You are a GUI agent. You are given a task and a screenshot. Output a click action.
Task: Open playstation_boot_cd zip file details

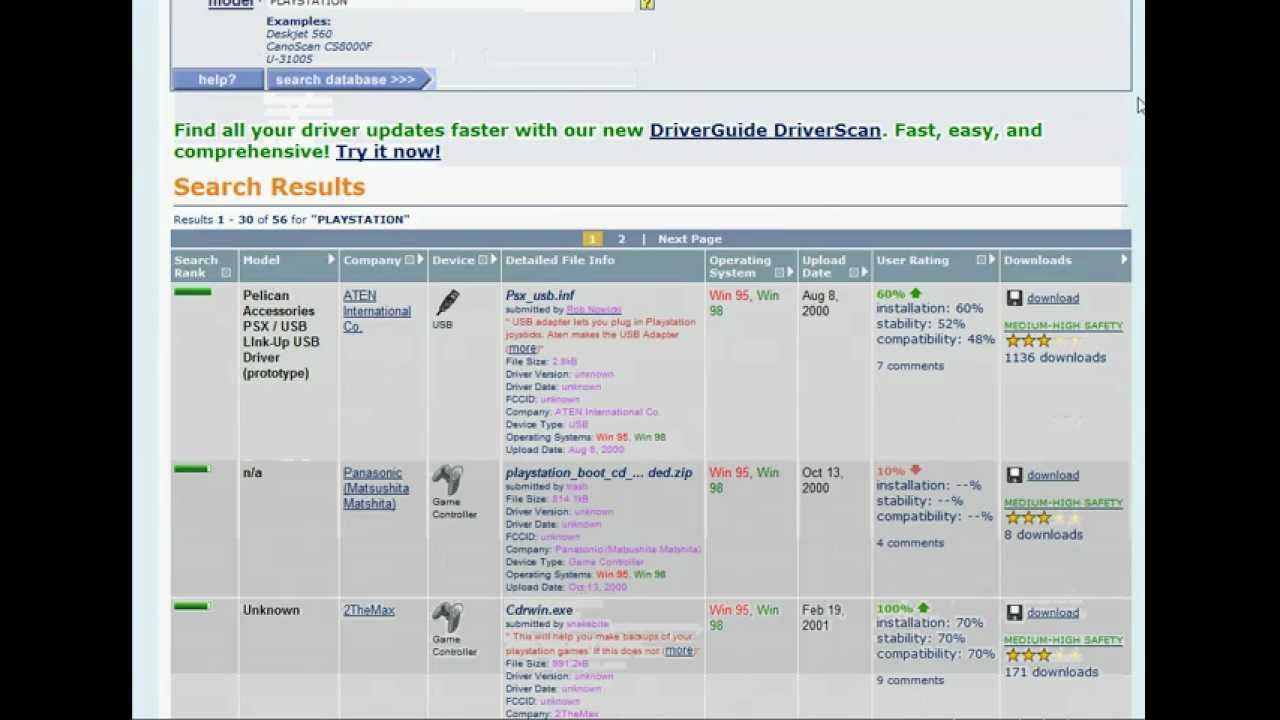[x=599, y=473]
